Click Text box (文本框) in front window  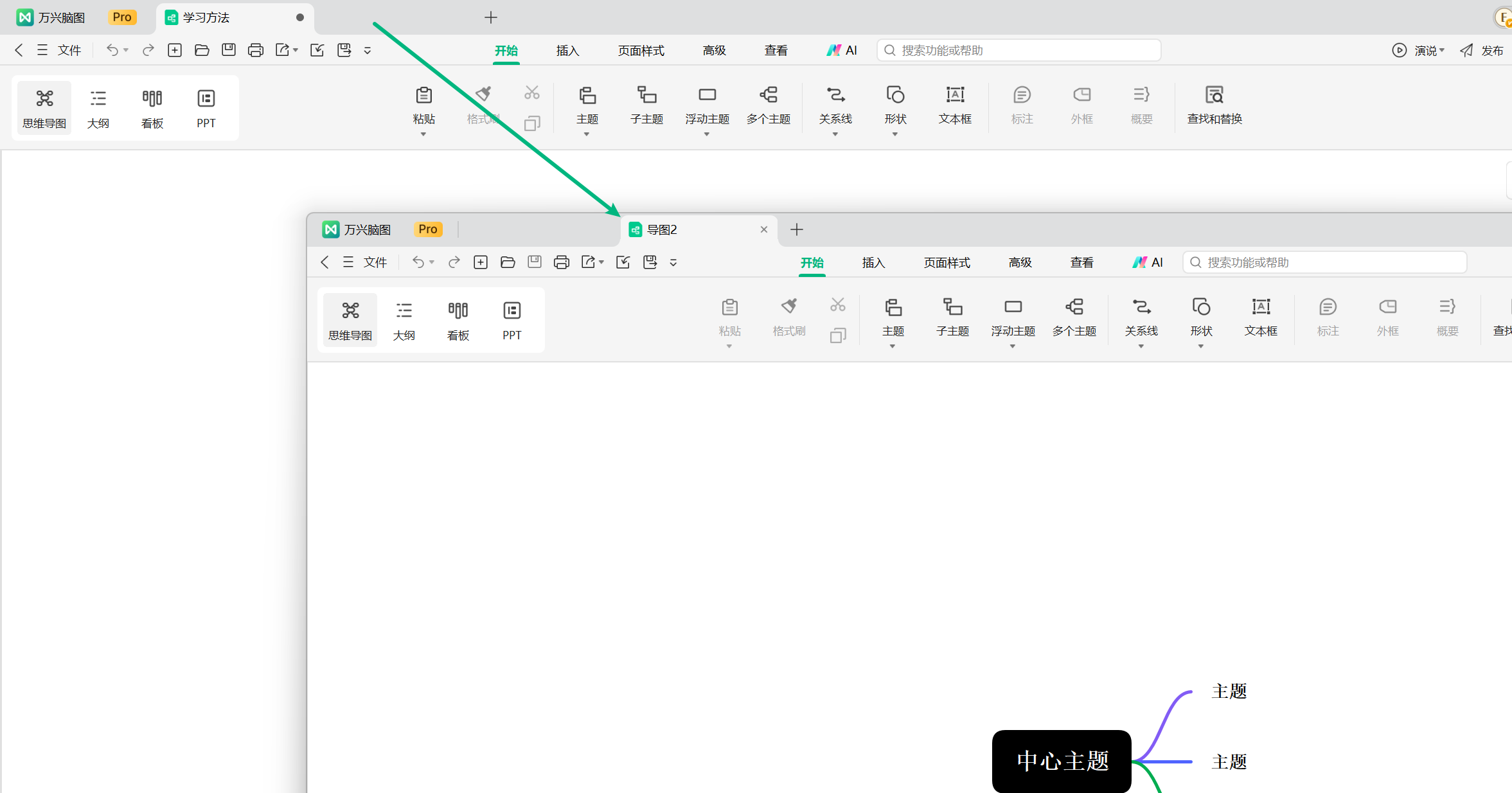click(x=1261, y=317)
